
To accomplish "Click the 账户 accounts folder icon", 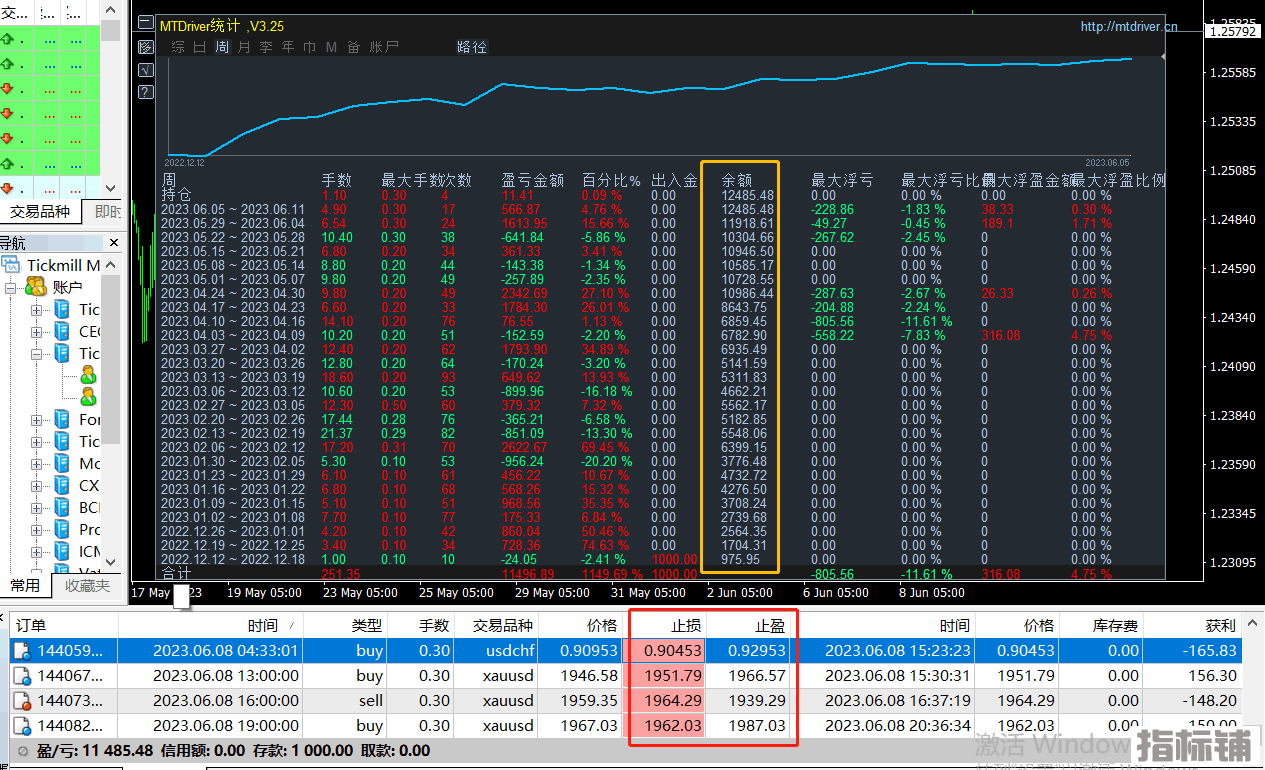I will (36, 287).
